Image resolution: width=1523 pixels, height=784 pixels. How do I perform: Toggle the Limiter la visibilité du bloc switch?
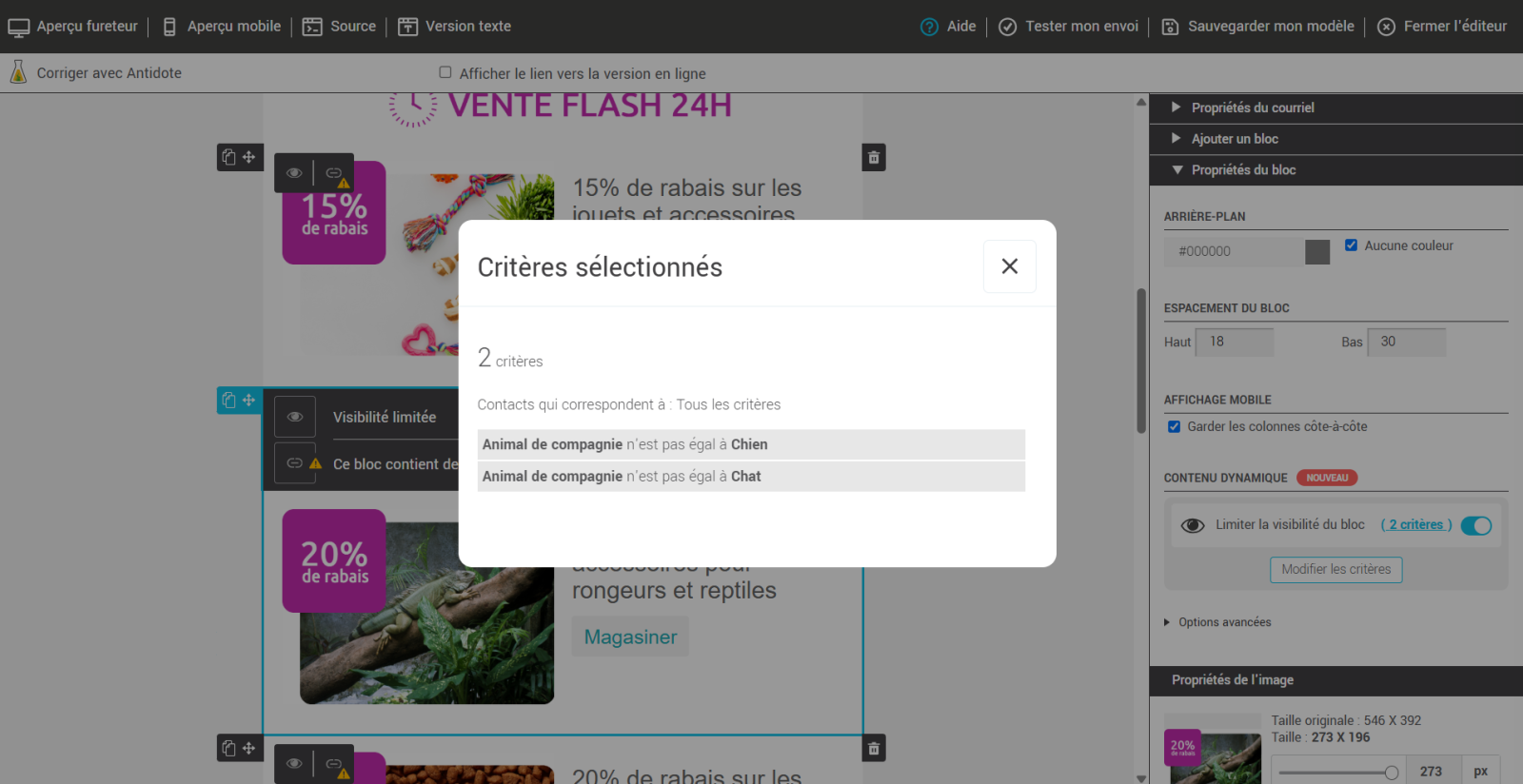point(1475,525)
